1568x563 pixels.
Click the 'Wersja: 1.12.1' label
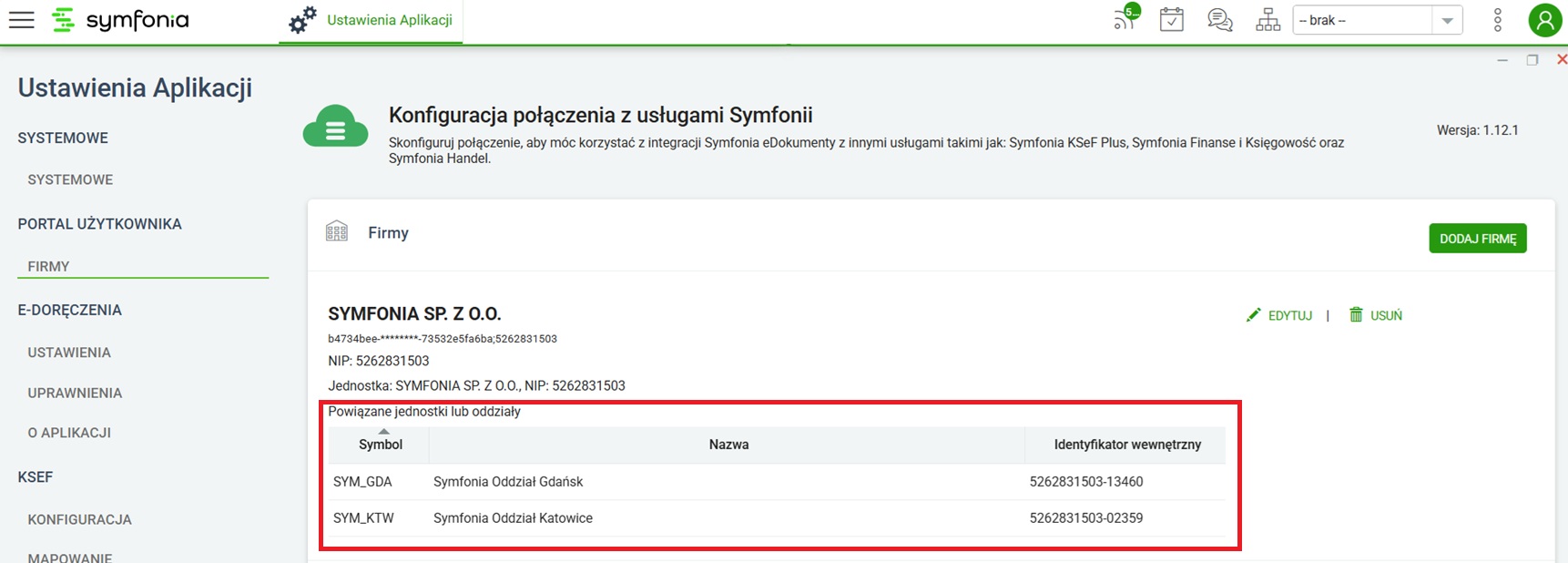pos(1477,130)
